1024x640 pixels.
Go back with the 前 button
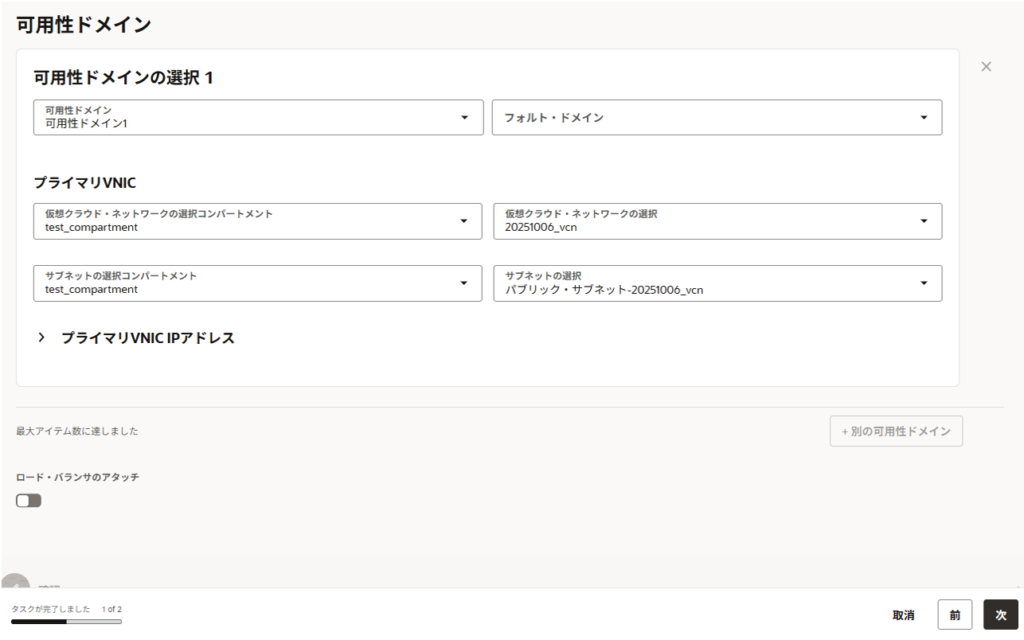[954, 615]
